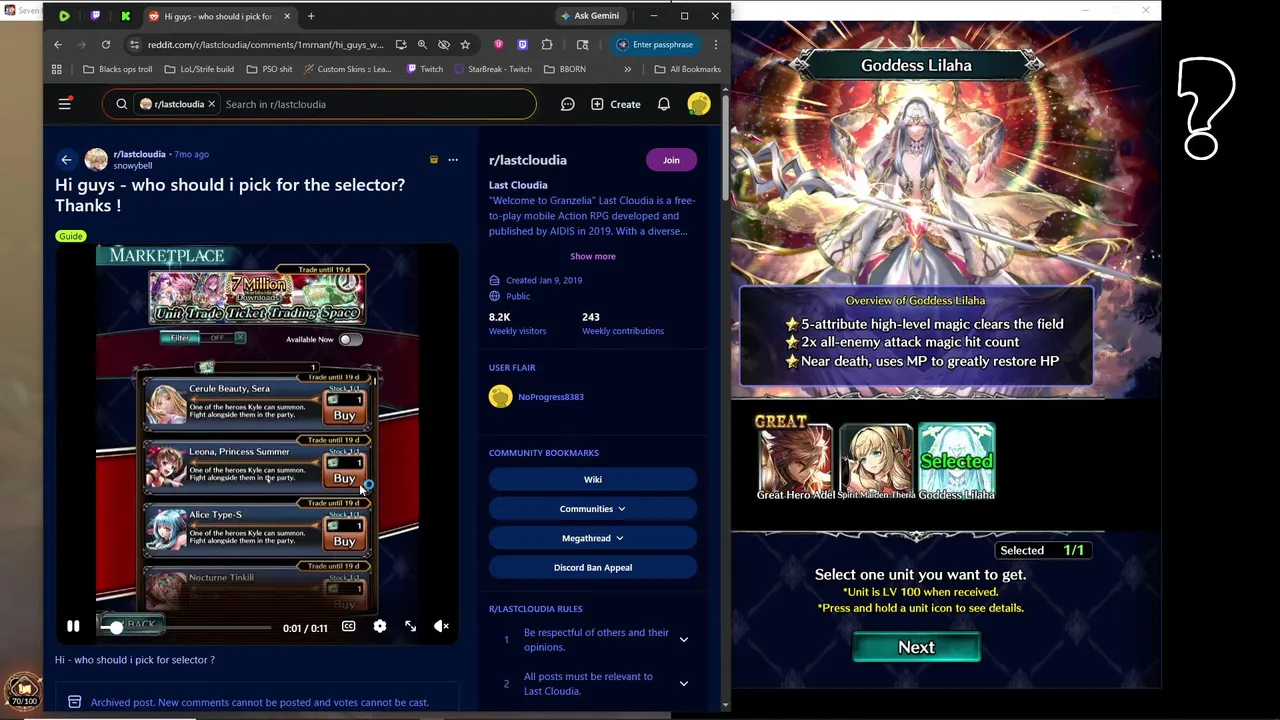The height and width of the screenshot is (720, 1280).
Task: Switch to the green play-icon pinned tab
Action: 64,16
